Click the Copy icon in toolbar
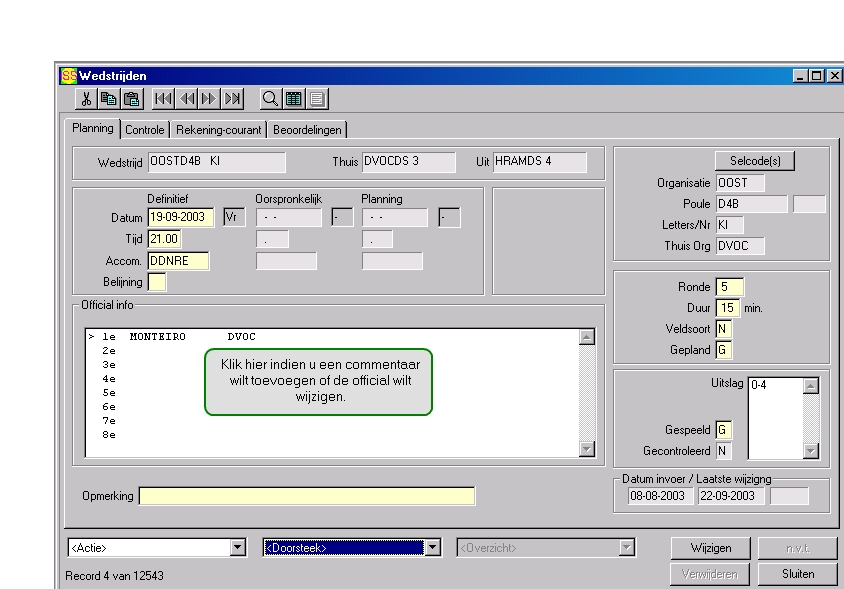The width and height of the screenshot is (844, 589). click(x=109, y=99)
